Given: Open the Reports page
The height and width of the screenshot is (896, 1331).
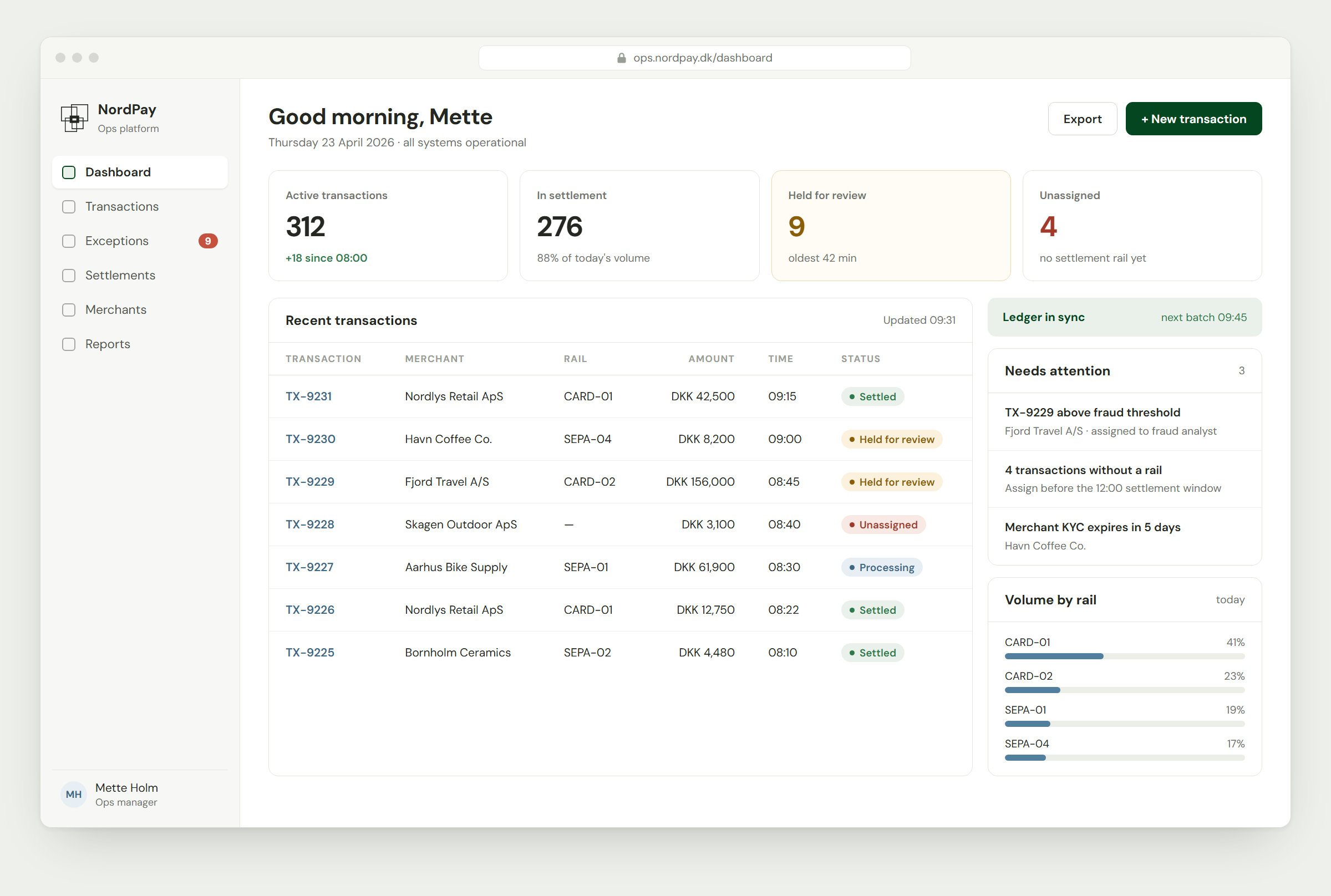Looking at the screenshot, I should coord(140,343).
